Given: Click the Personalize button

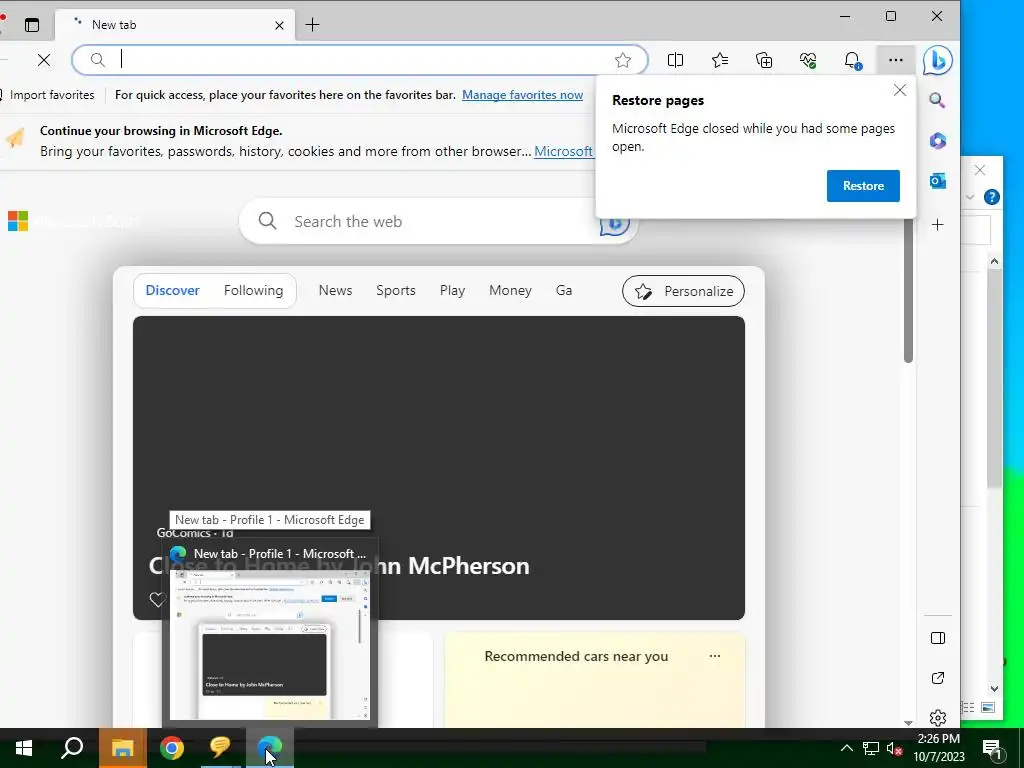Looking at the screenshot, I should click(683, 291).
